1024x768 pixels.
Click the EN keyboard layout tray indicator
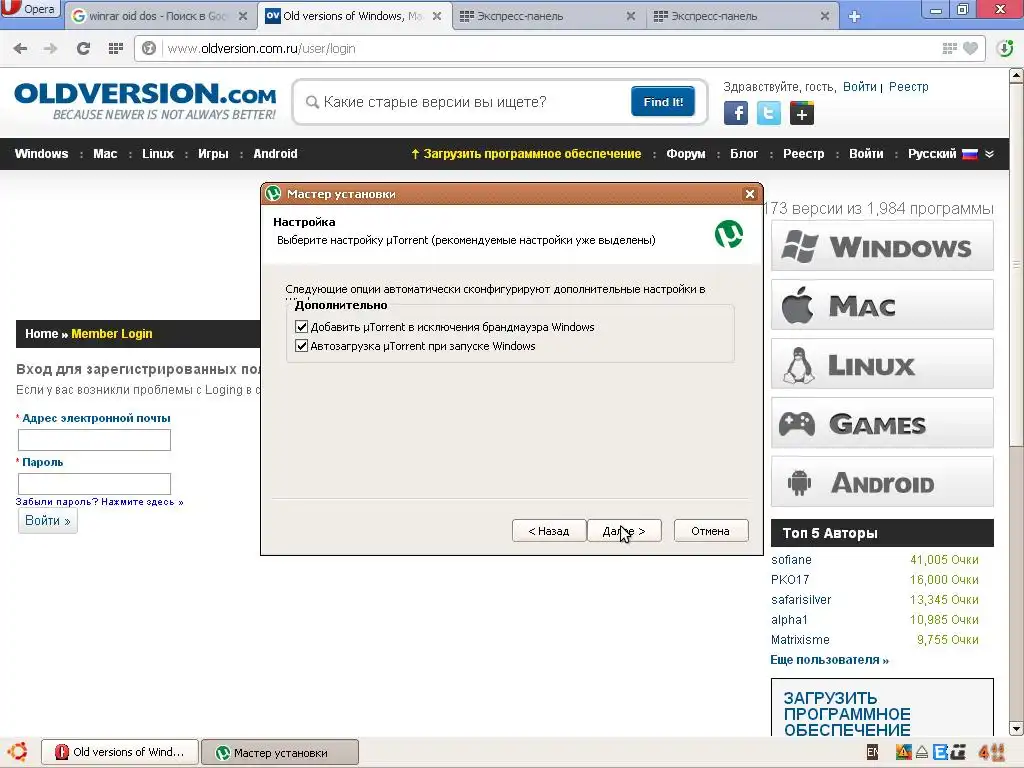point(872,752)
